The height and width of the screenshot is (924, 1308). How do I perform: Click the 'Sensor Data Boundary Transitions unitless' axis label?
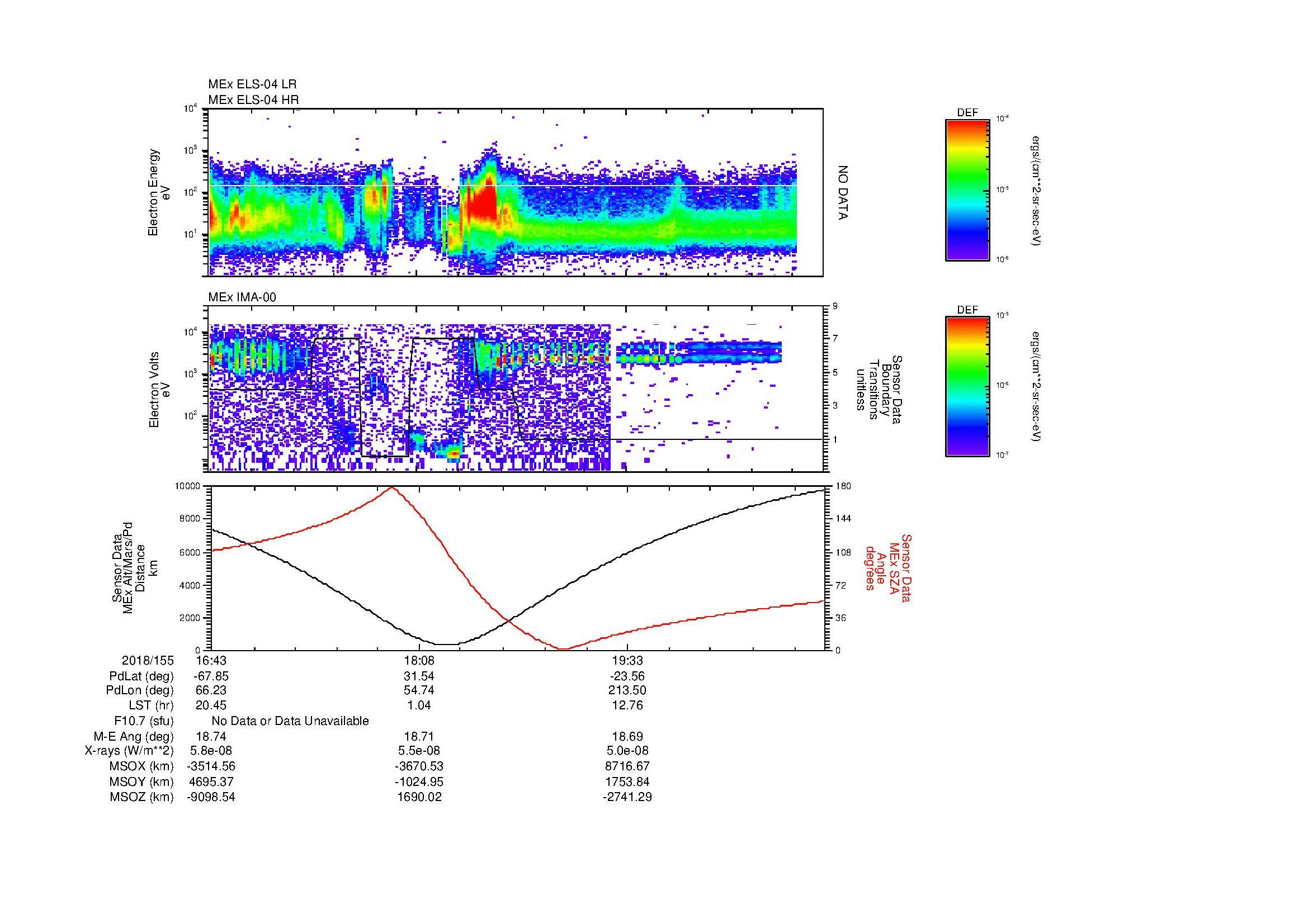click(879, 390)
